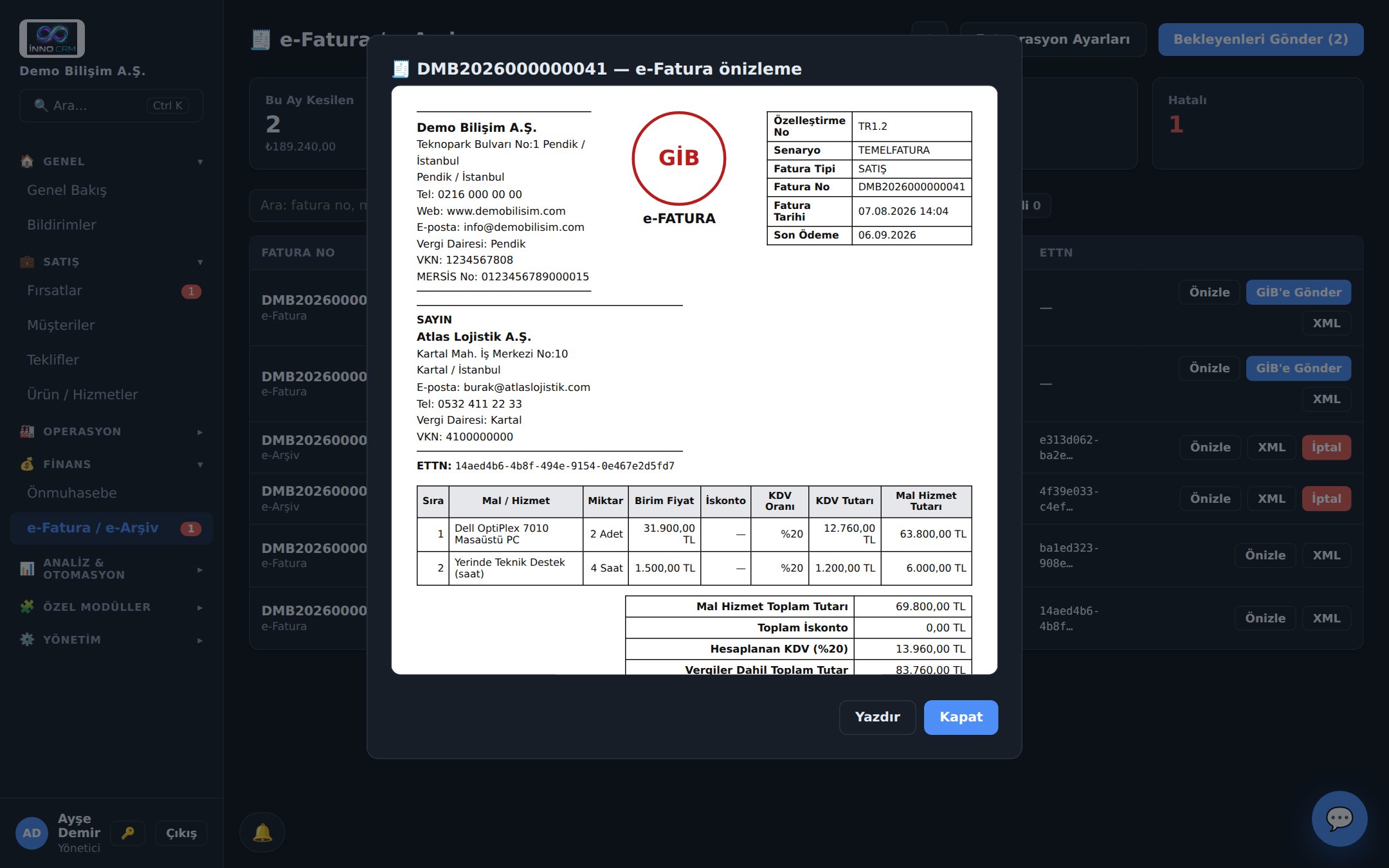Screen dimensions: 1389x868
Task: Click the chart icon next to ANALİZ & OTOMASYON
Action: [x=27, y=569]
